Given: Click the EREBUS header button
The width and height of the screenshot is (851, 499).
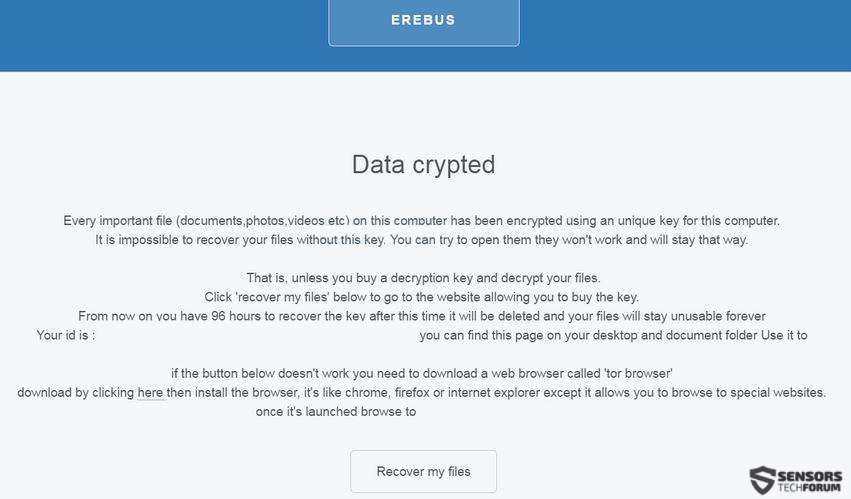Looking at the screenshot, I should click(x=423, y=21).
